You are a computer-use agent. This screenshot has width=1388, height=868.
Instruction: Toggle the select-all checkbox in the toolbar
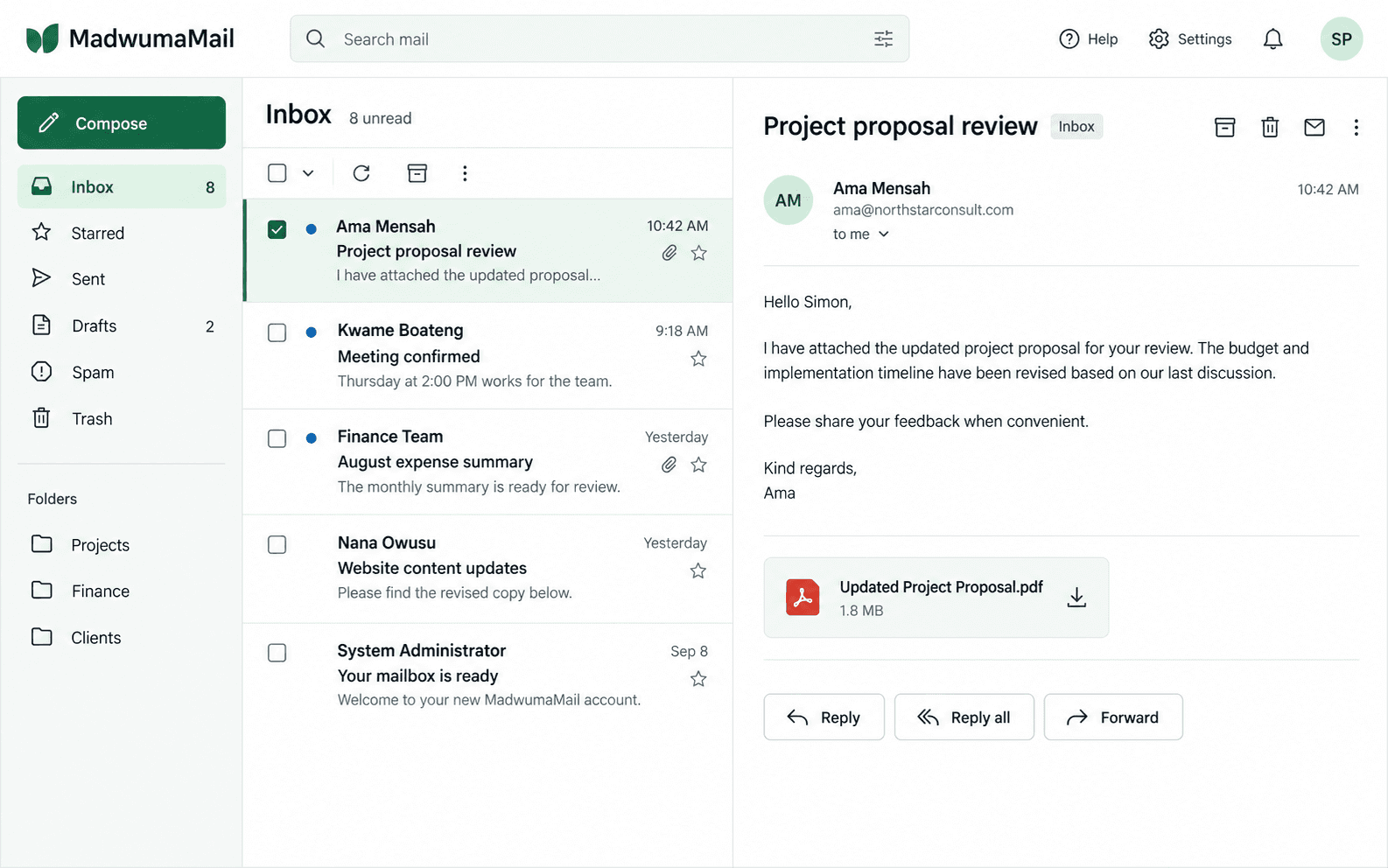[x=277, y=173]
